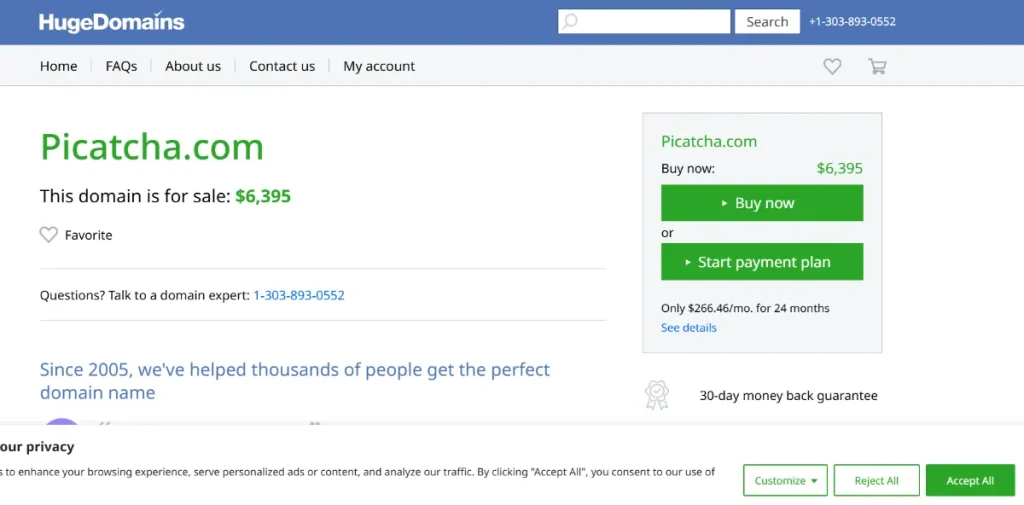
Task: Open the See details link
Action: (x=689, y=328)
